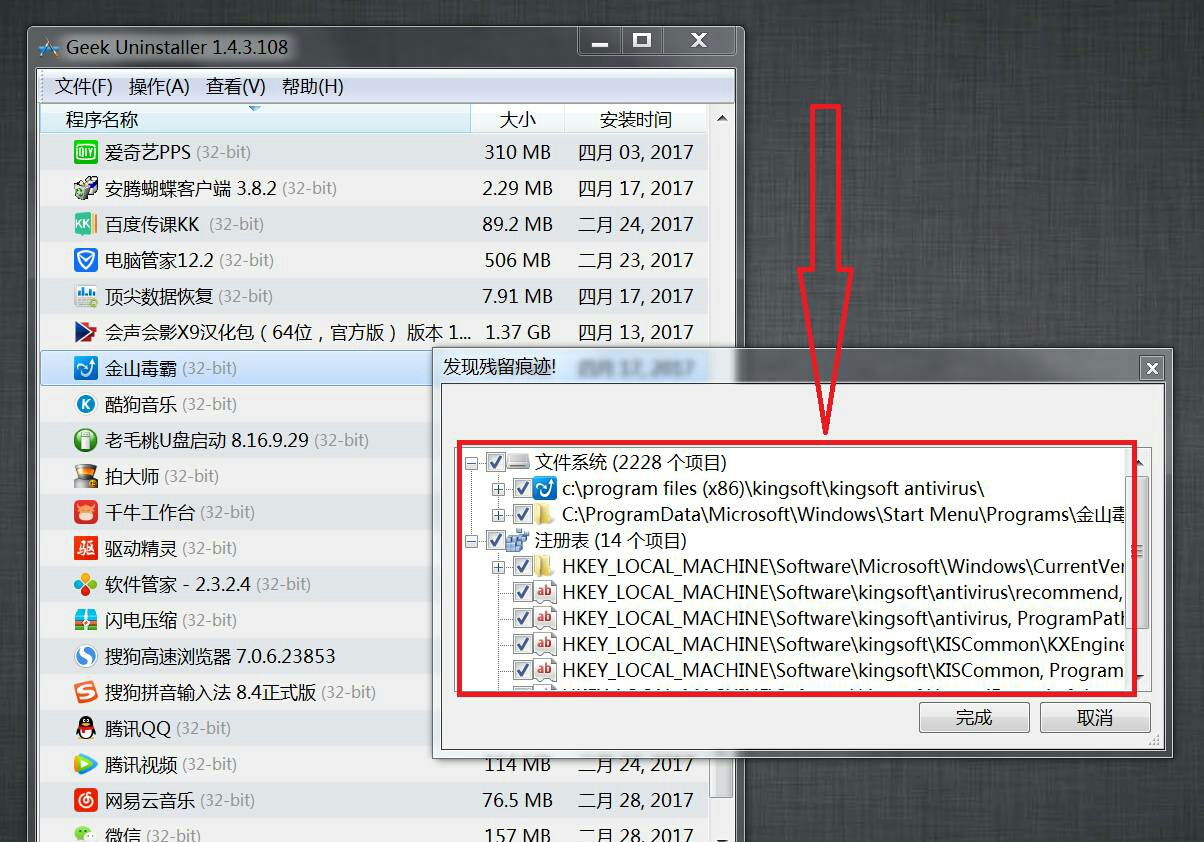Screen dimensions: 1204x842
Task: Click the 腾讯视频 program icon
Action: click(x=86, y=764)
